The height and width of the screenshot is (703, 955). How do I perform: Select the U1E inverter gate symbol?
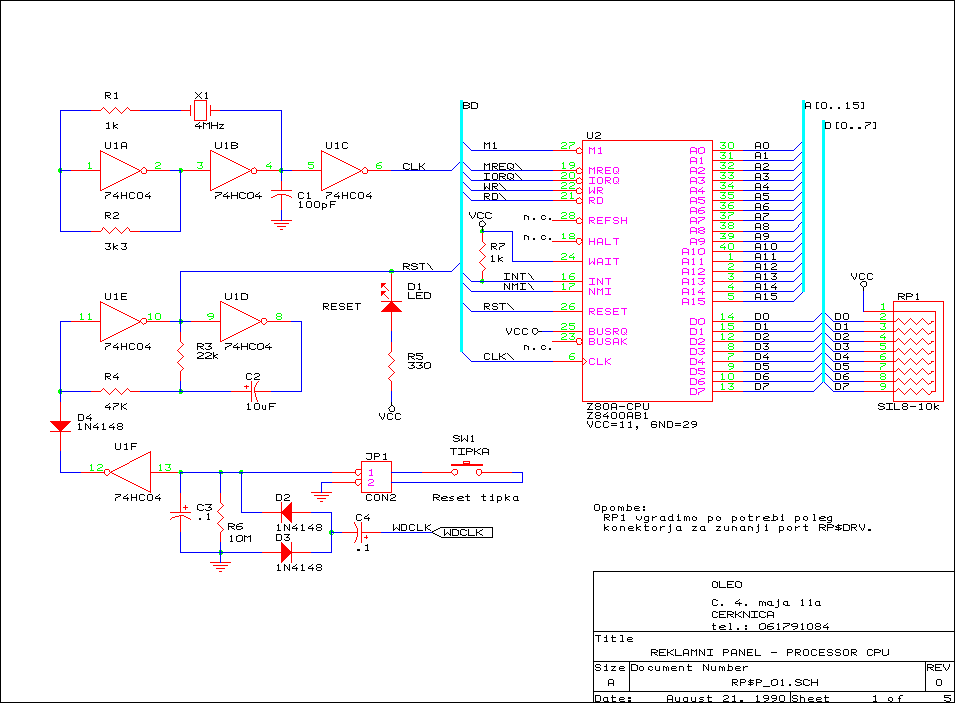tap(124, 321)
